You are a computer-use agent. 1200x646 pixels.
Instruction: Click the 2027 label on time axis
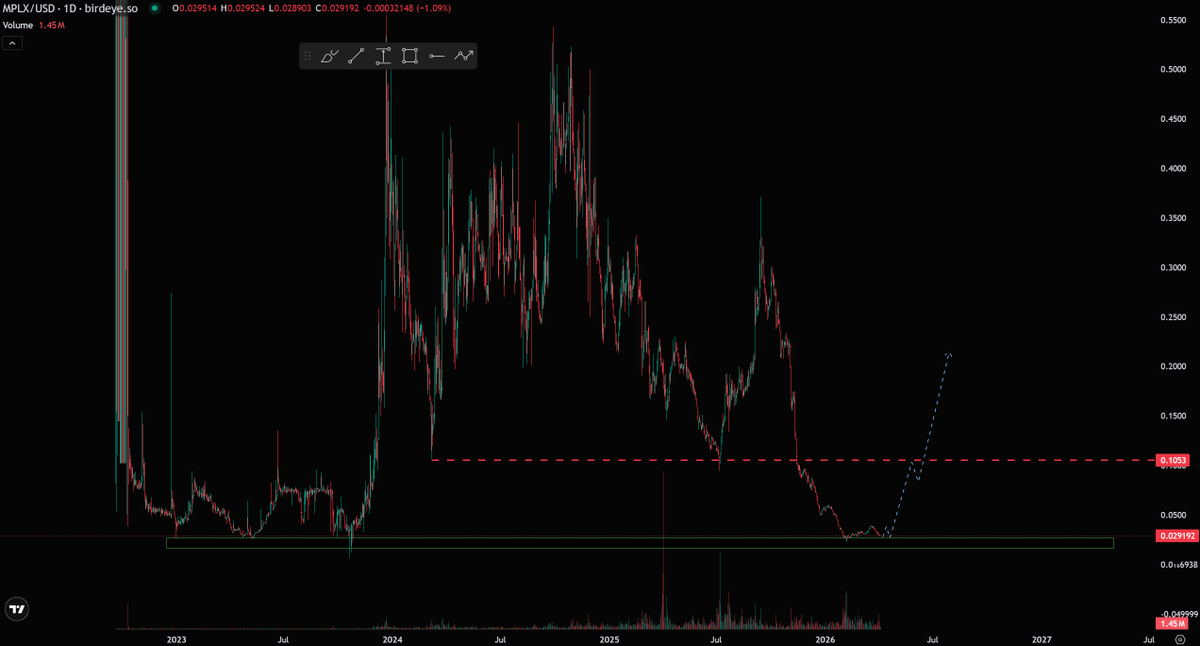point(1041,638)
